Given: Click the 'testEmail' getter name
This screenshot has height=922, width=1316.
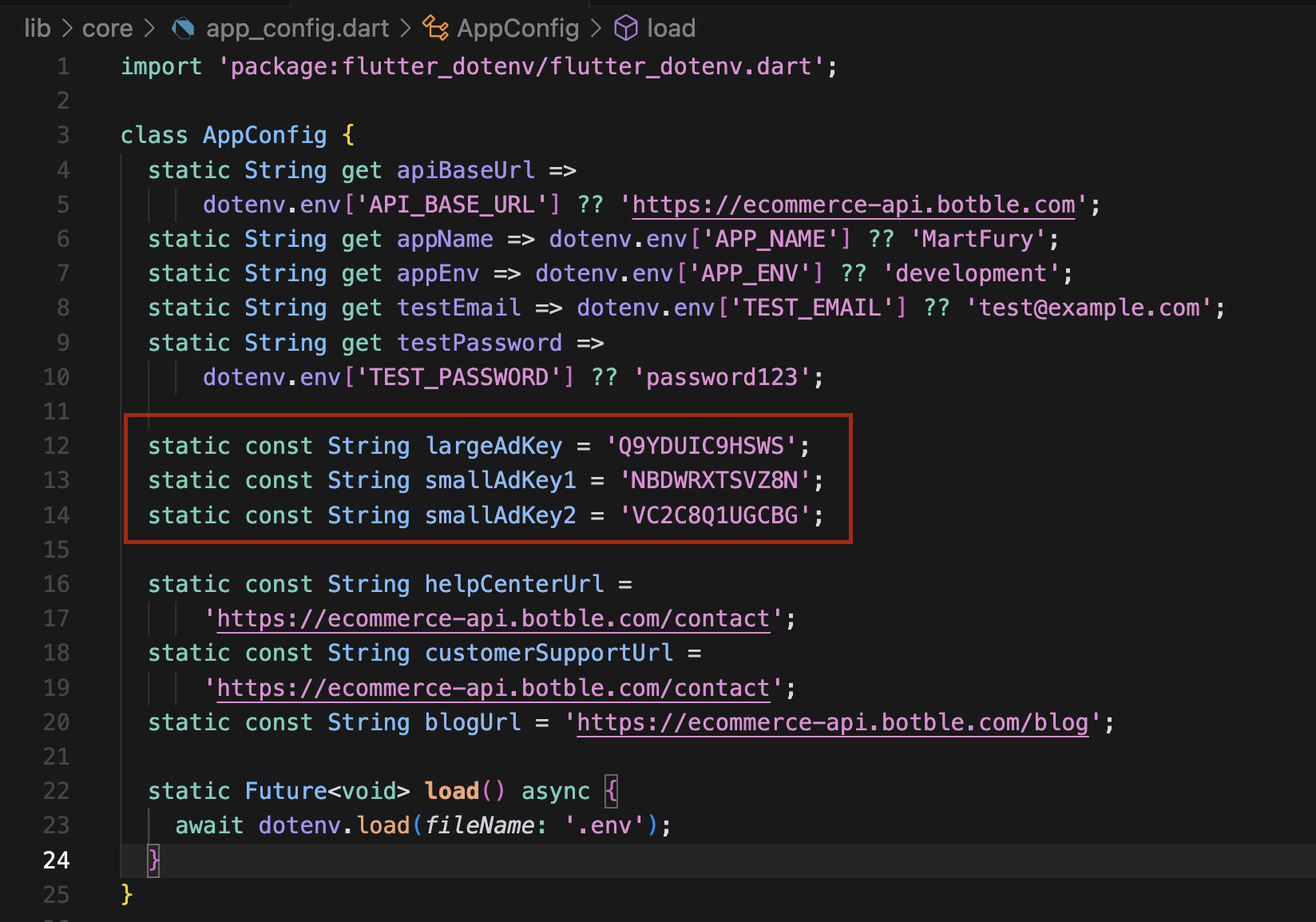Looking at the screenshot, I should pos(458,308).
